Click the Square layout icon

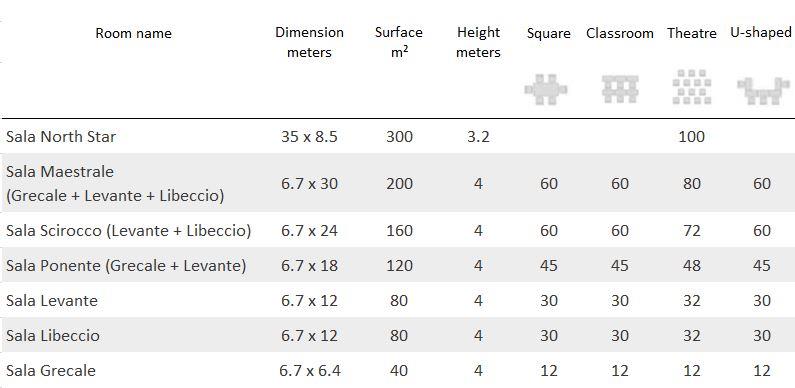546,90
